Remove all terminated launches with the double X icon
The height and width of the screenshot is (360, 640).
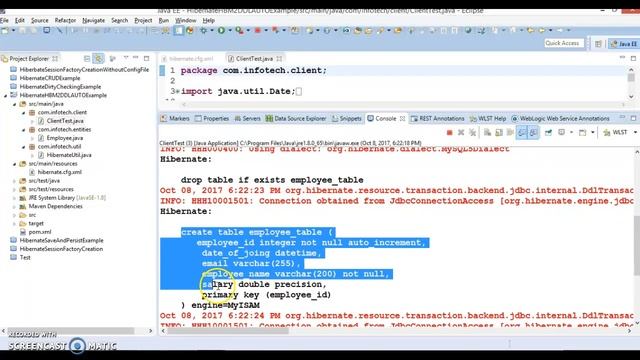click(472, 133)
